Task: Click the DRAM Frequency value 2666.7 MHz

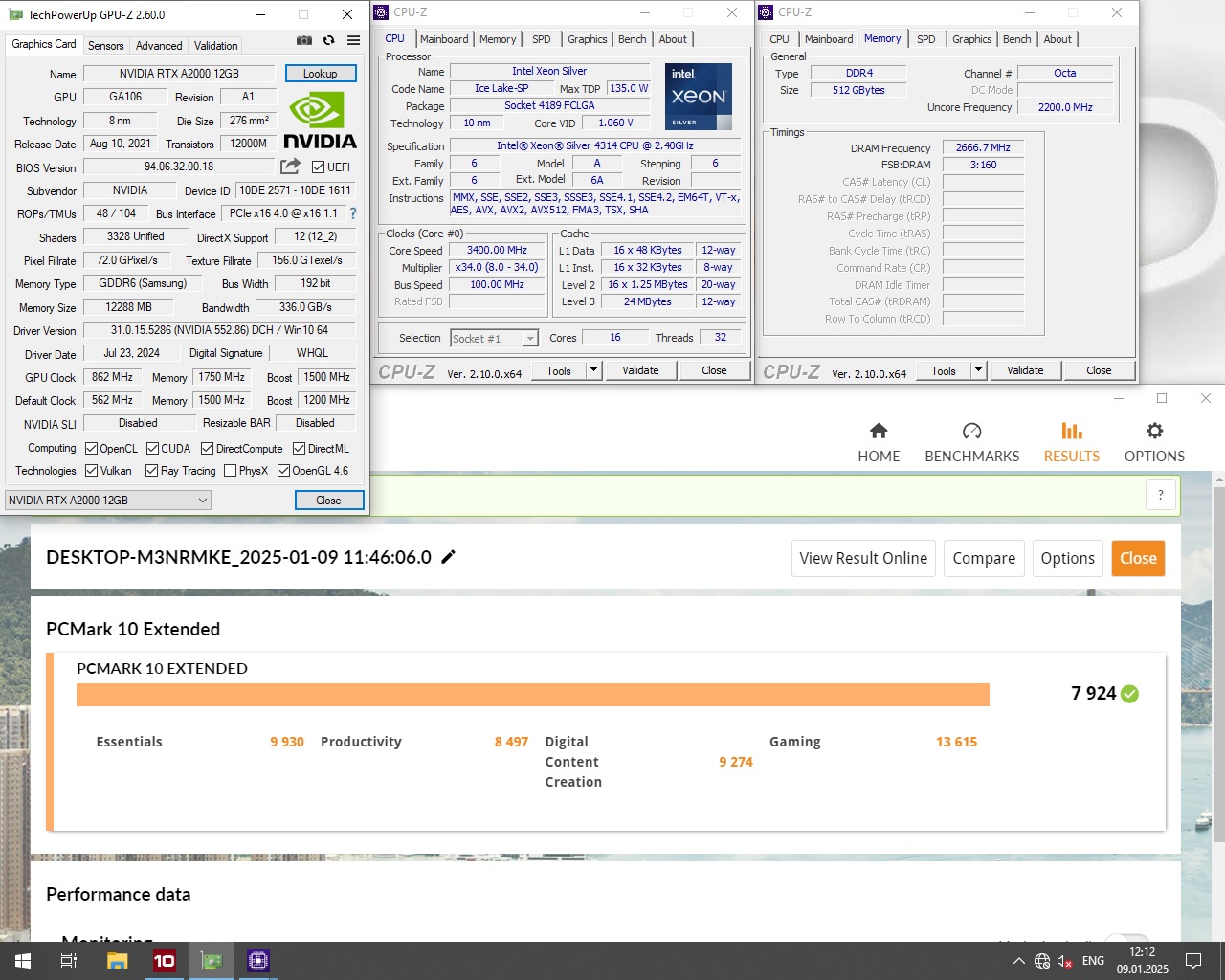Action: 983,147
